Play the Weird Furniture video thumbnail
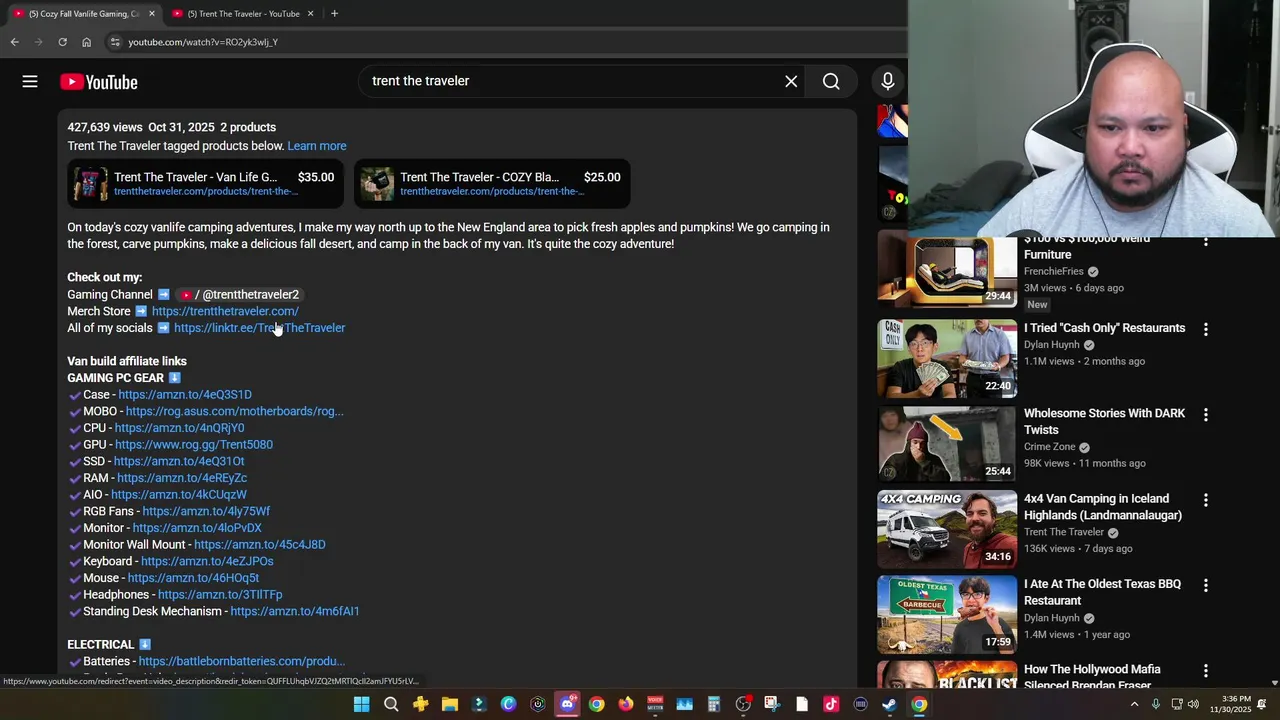Viewport: 1280px width, 720px height. (x=947, y=272)
